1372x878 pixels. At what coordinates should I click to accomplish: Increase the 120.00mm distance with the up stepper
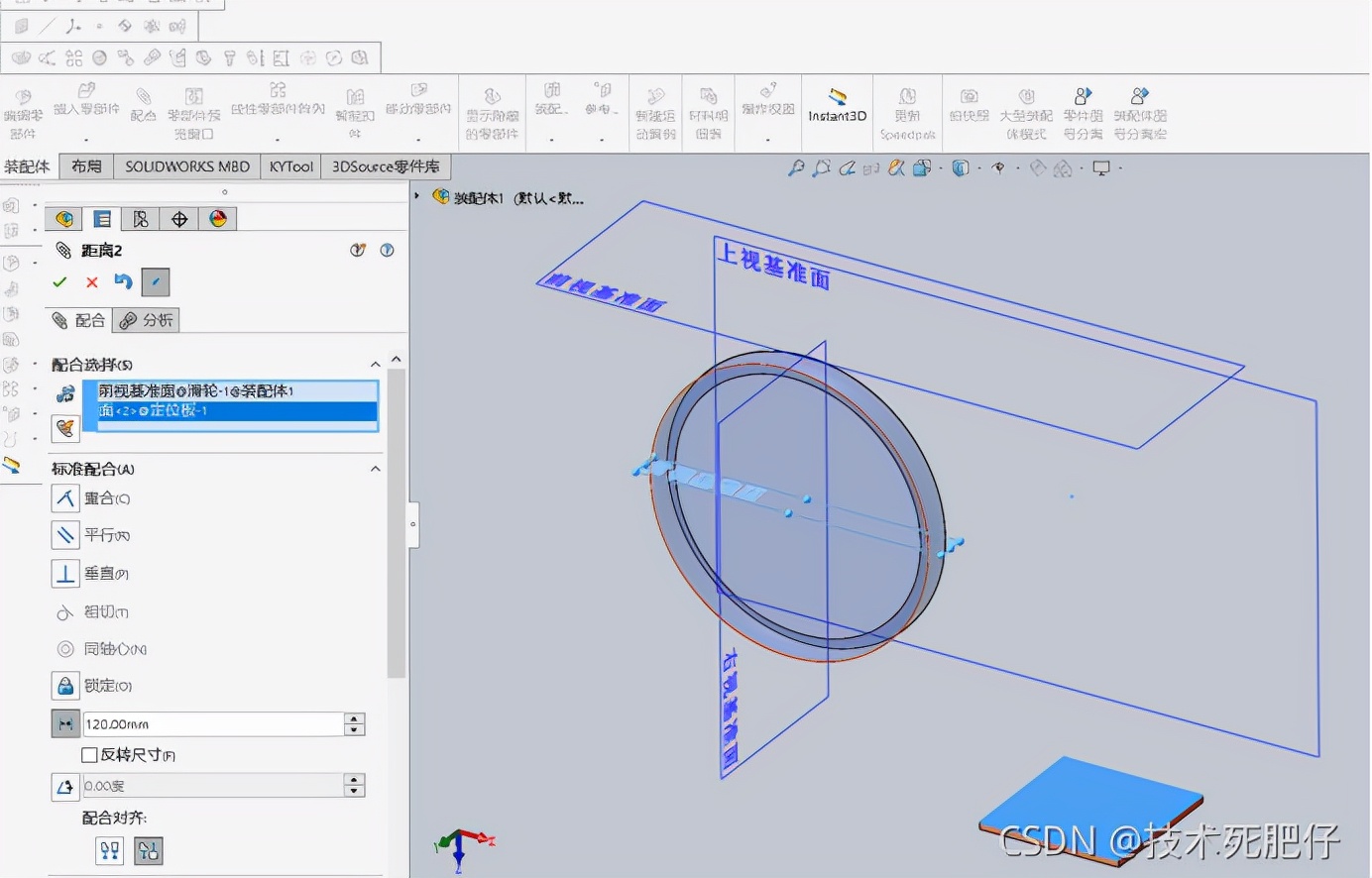354,717
